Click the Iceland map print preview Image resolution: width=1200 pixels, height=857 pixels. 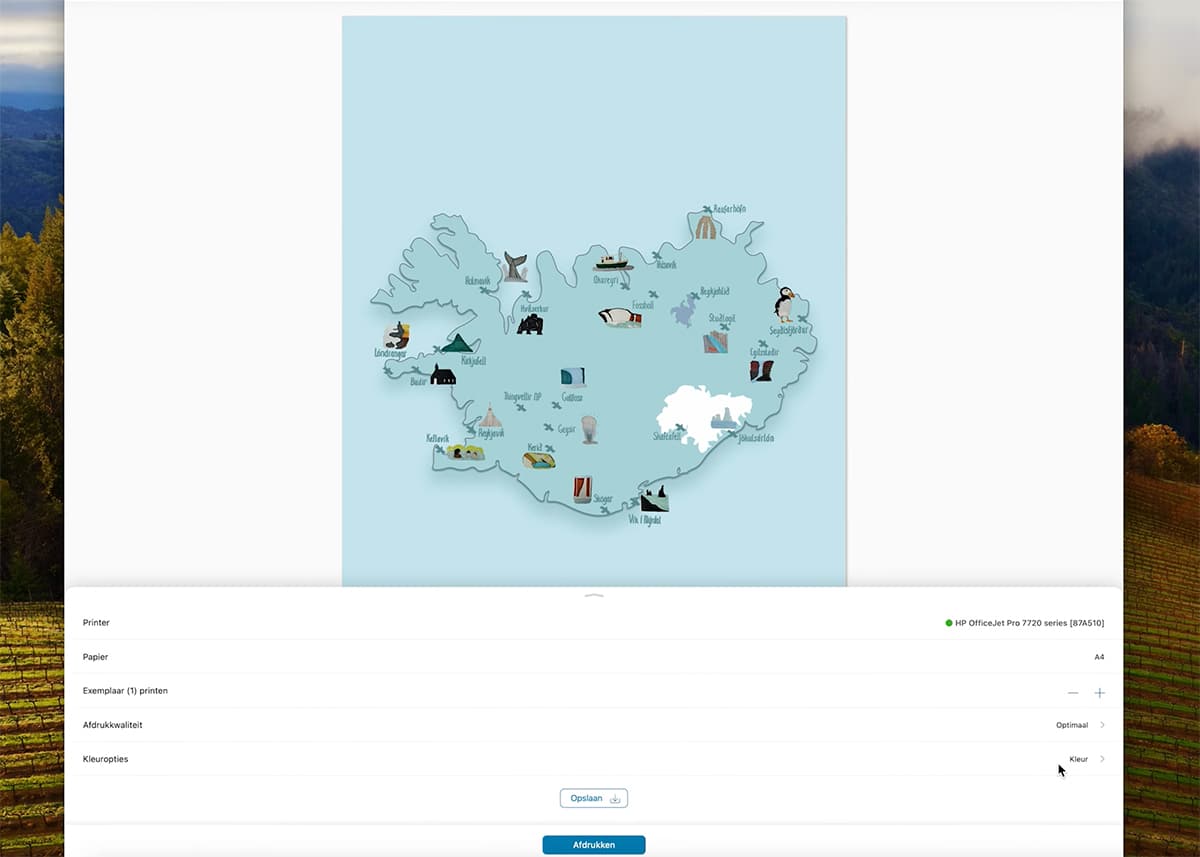tap(594, 301)
